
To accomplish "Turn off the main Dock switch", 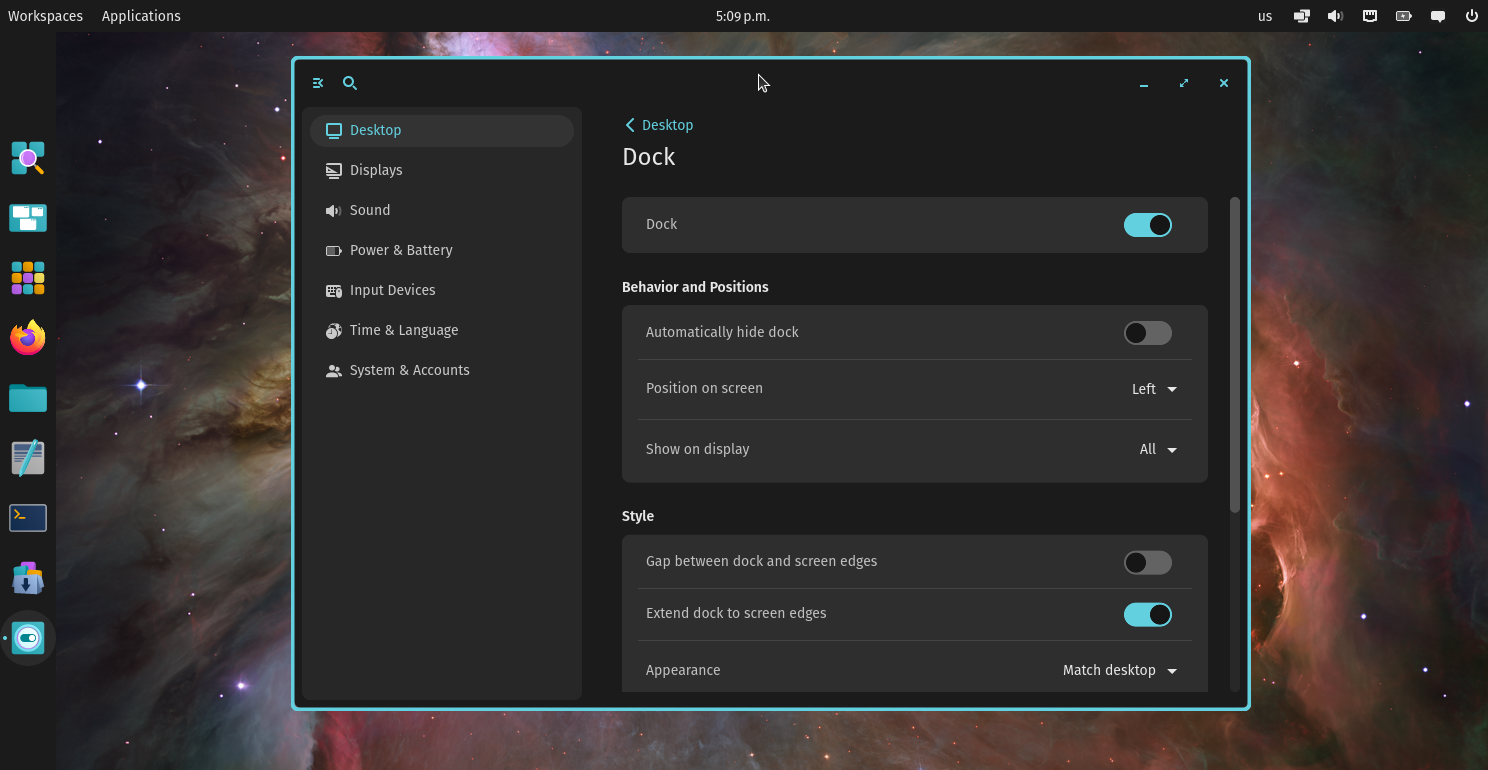I will click(1148, 225).
